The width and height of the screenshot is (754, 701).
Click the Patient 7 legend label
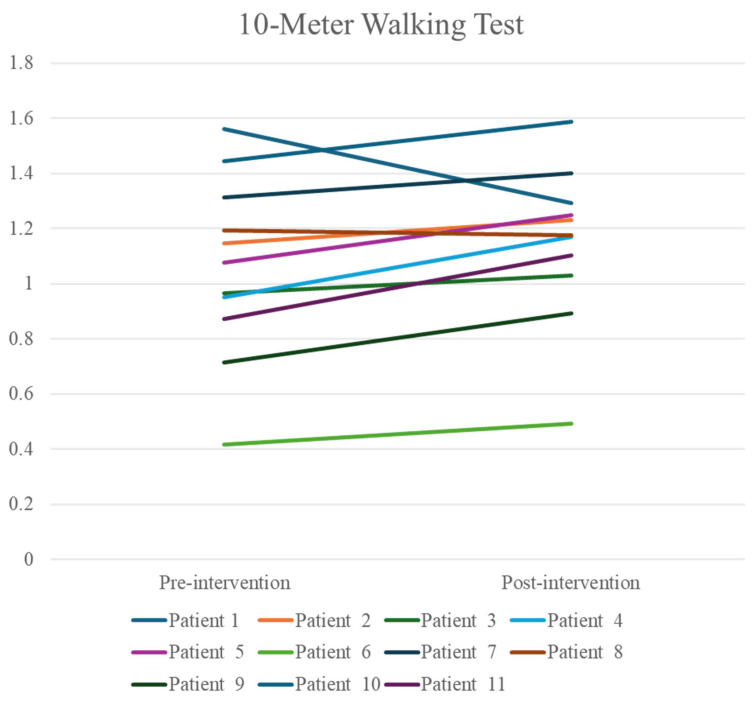458,652
